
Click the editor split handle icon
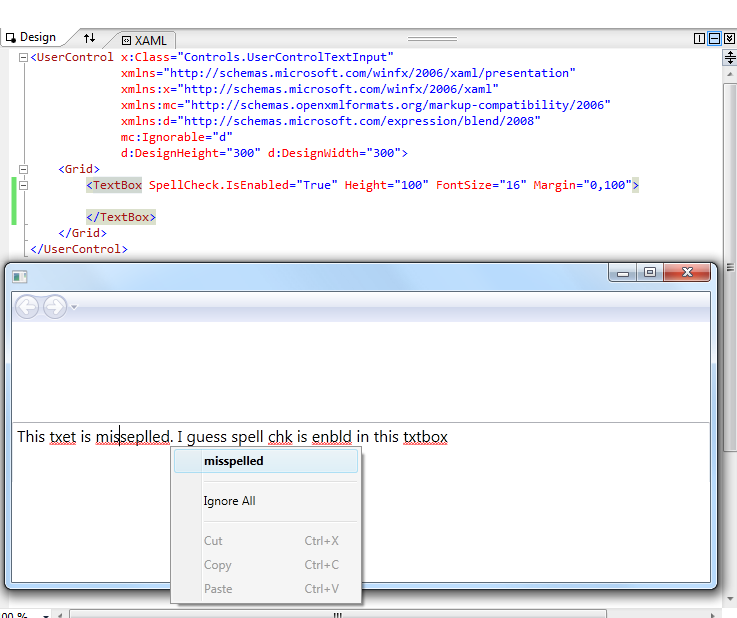[729, 59]
